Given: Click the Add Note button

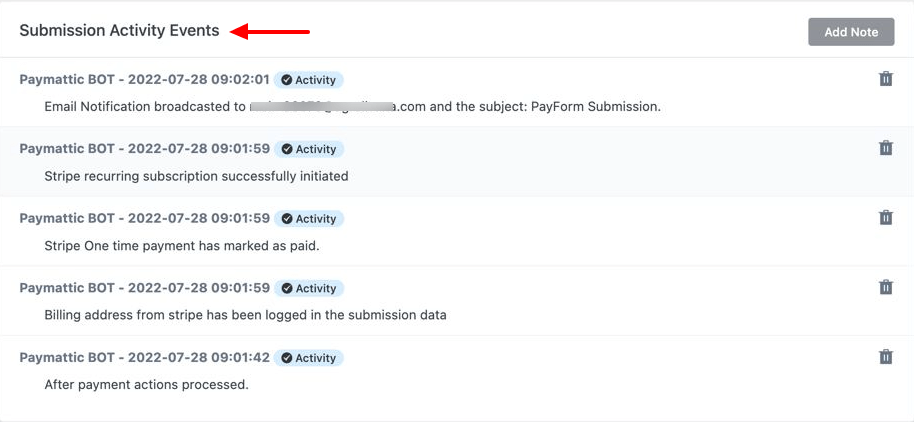Looking at the screenshot, I should (851, 32).
